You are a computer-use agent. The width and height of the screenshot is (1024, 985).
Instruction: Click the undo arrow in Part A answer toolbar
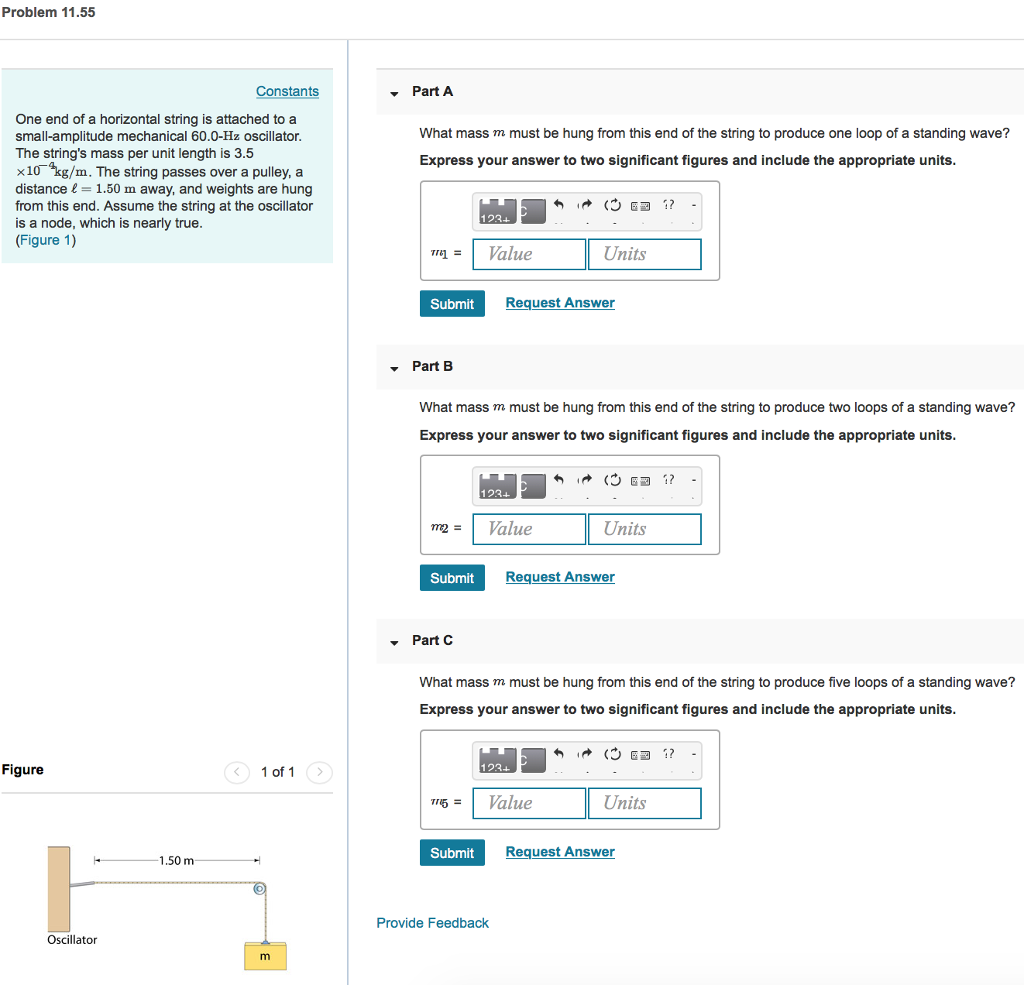click(x=558, y=205)
